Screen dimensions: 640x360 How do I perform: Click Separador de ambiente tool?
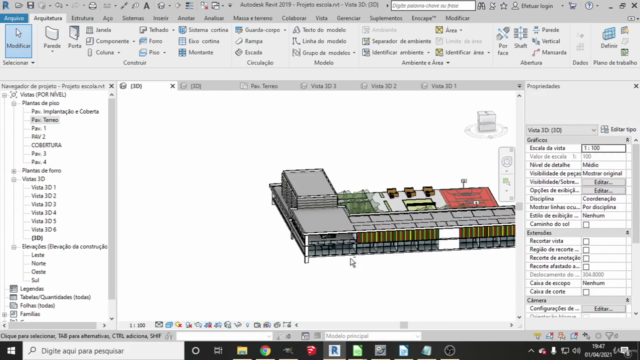tap(396, 41)
